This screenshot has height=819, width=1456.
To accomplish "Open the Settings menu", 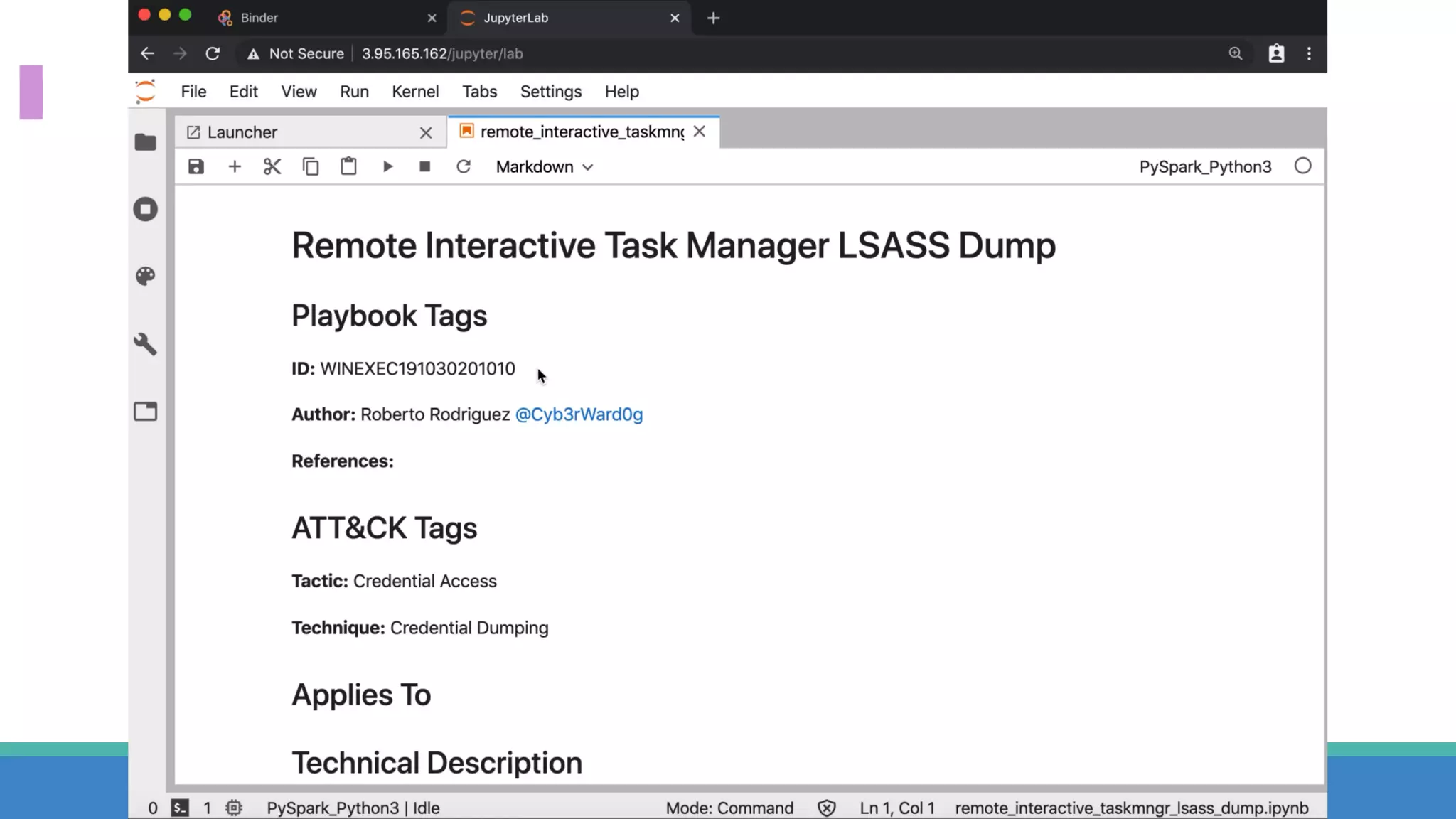I will coord(550,92).
